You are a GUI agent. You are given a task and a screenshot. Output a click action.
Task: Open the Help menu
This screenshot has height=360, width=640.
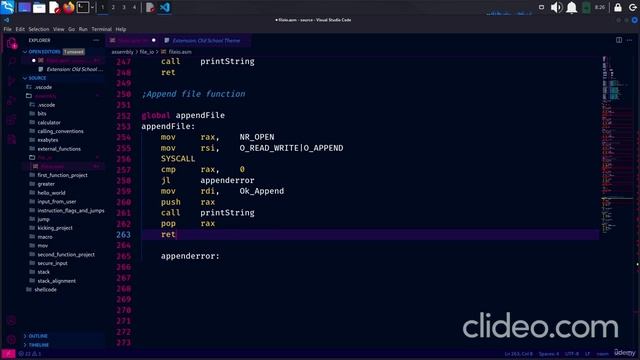[120, 29]
